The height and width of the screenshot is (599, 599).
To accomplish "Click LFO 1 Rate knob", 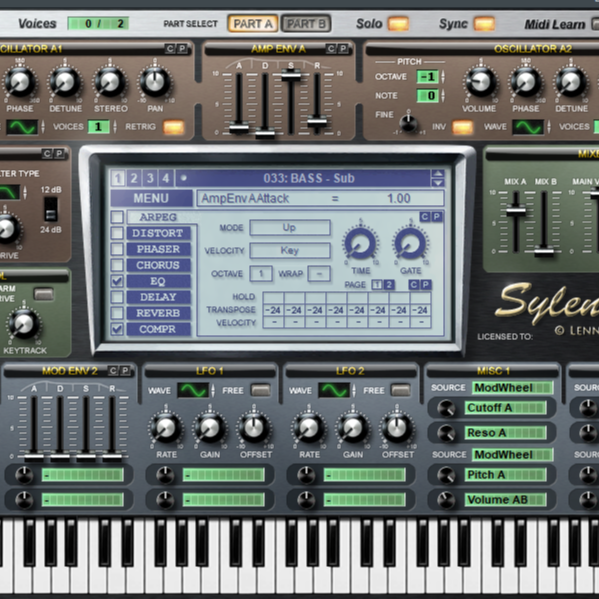I will 166,427.
